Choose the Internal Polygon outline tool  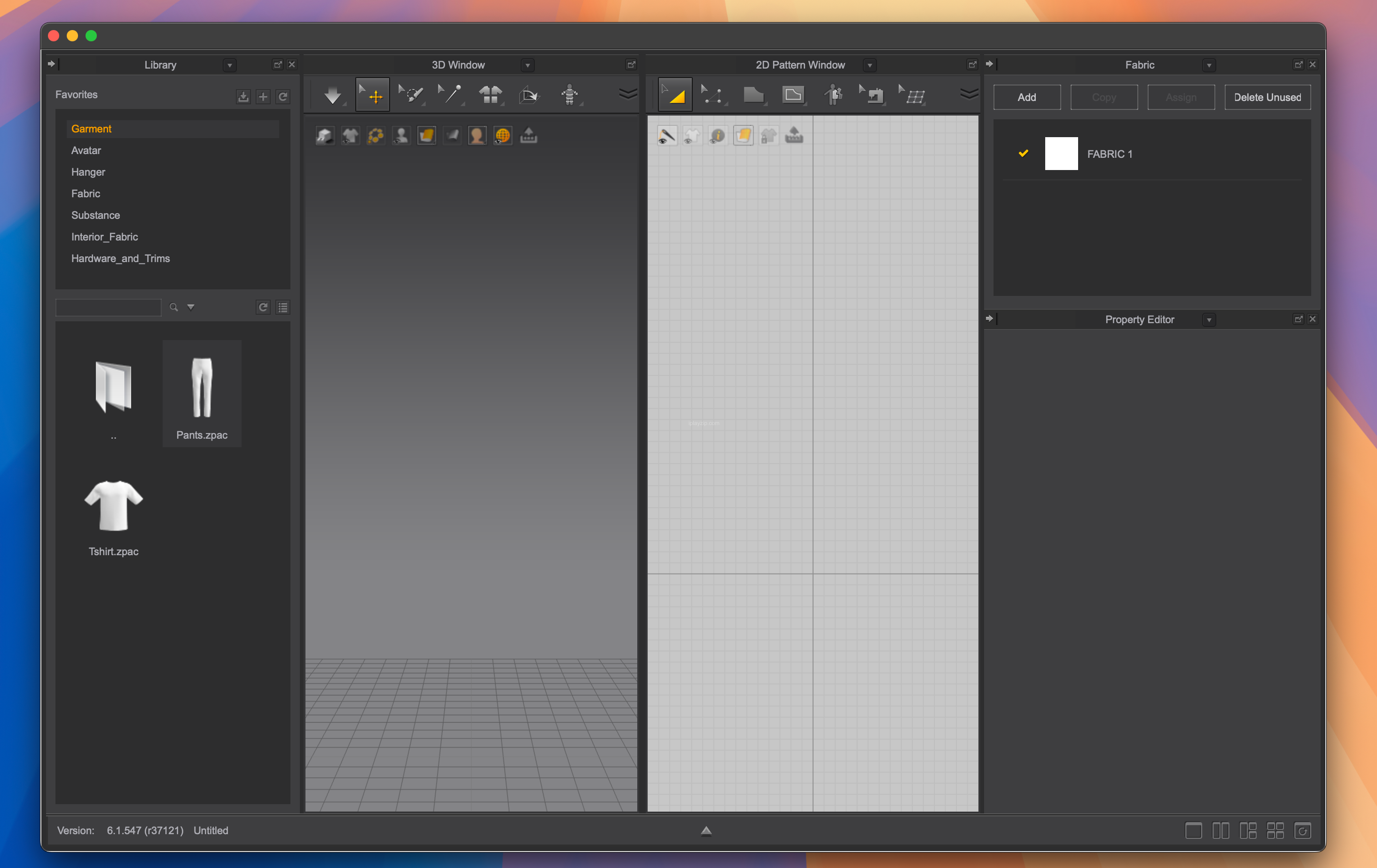click(793, 95)
